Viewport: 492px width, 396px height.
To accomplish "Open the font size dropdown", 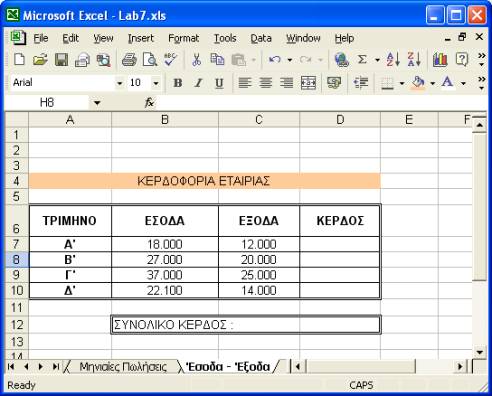I will (x=156, y=83).
